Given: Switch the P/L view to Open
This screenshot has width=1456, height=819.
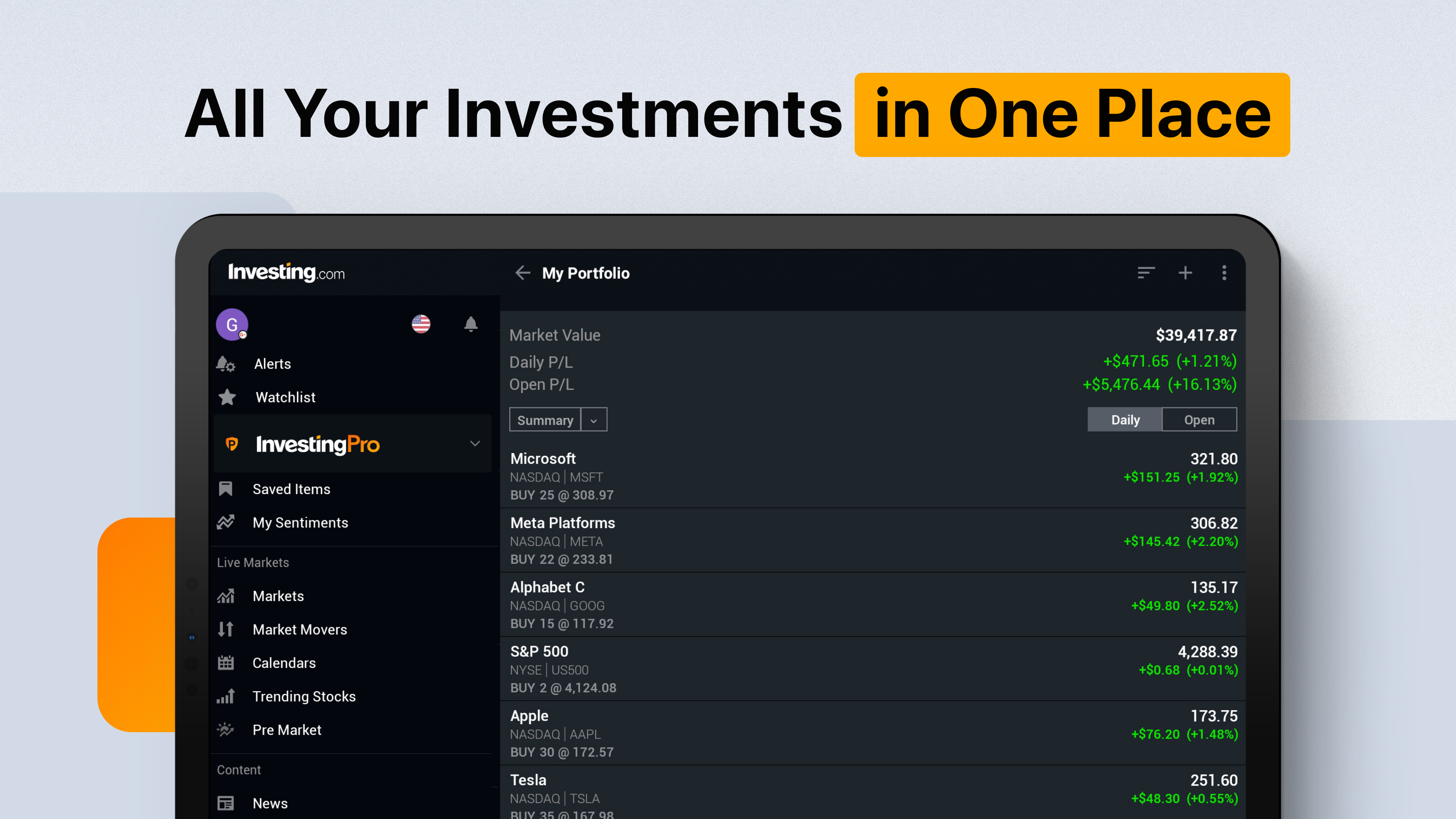Looking at the screenshot, I should click(x=1199, y=419).
